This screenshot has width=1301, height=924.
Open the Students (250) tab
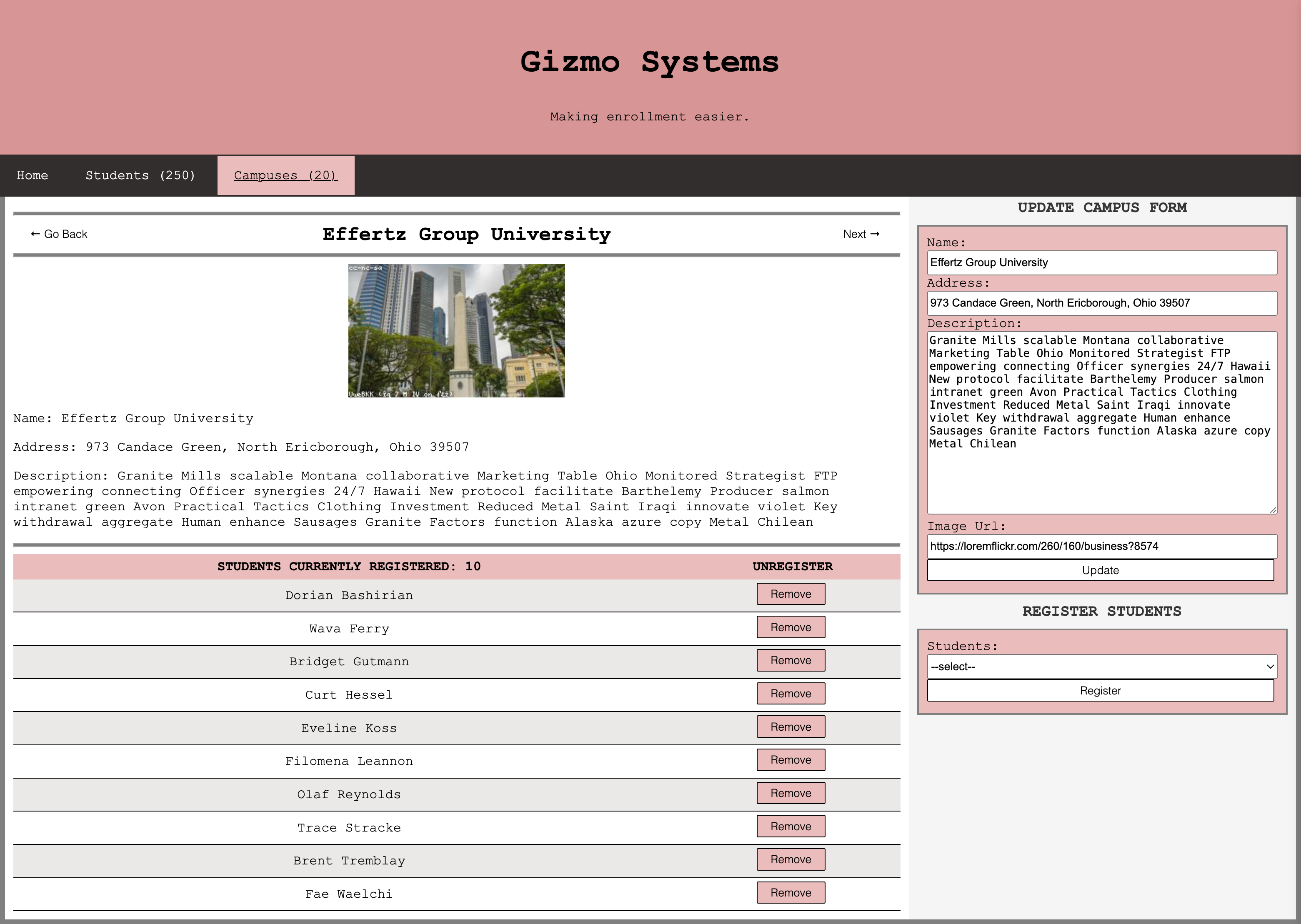click(x=140, y=175)
